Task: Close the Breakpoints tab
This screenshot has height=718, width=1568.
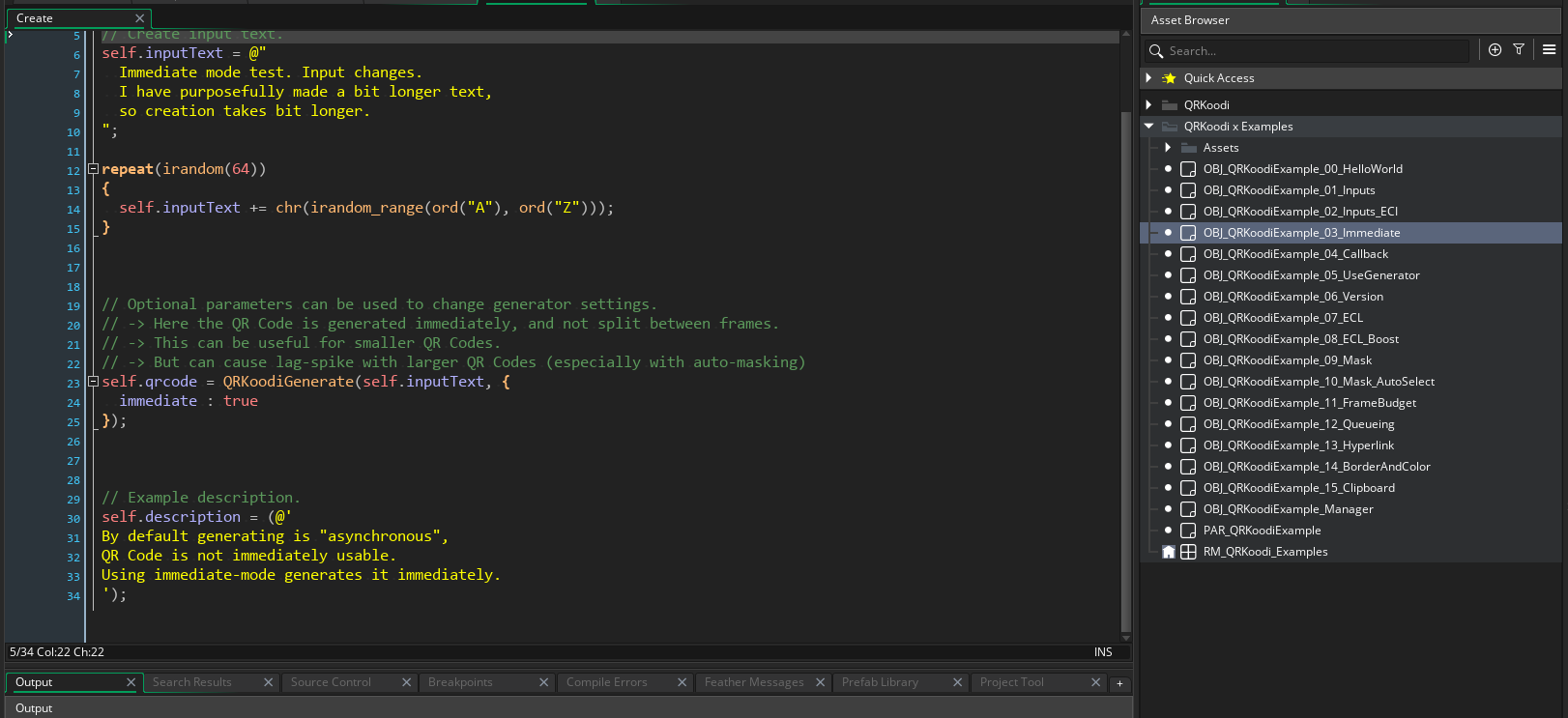Action: point(543,682)
